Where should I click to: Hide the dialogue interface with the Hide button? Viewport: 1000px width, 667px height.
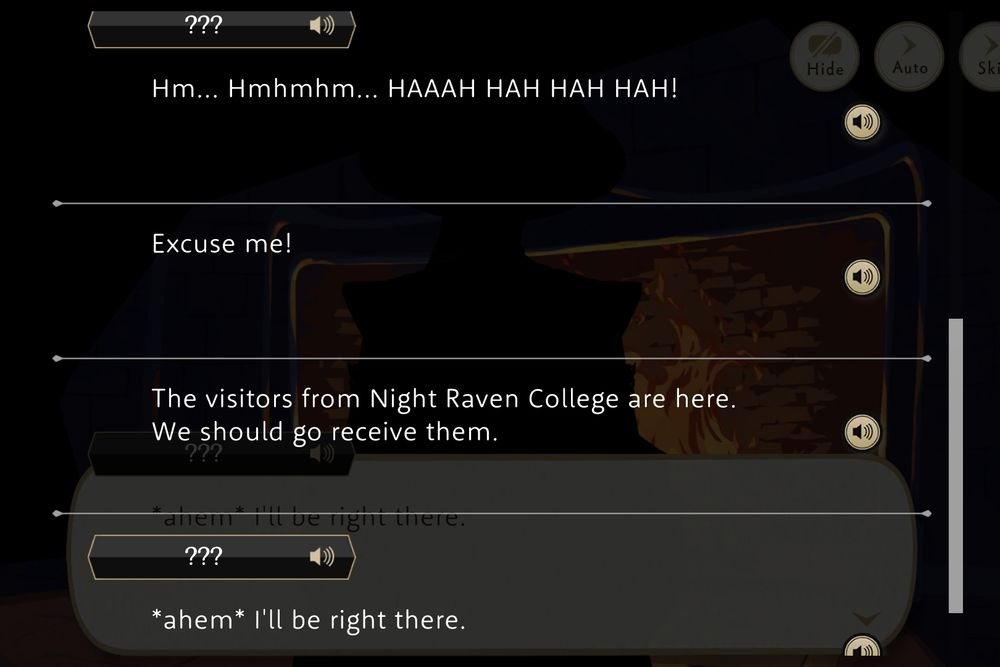[x=825, y=56]
